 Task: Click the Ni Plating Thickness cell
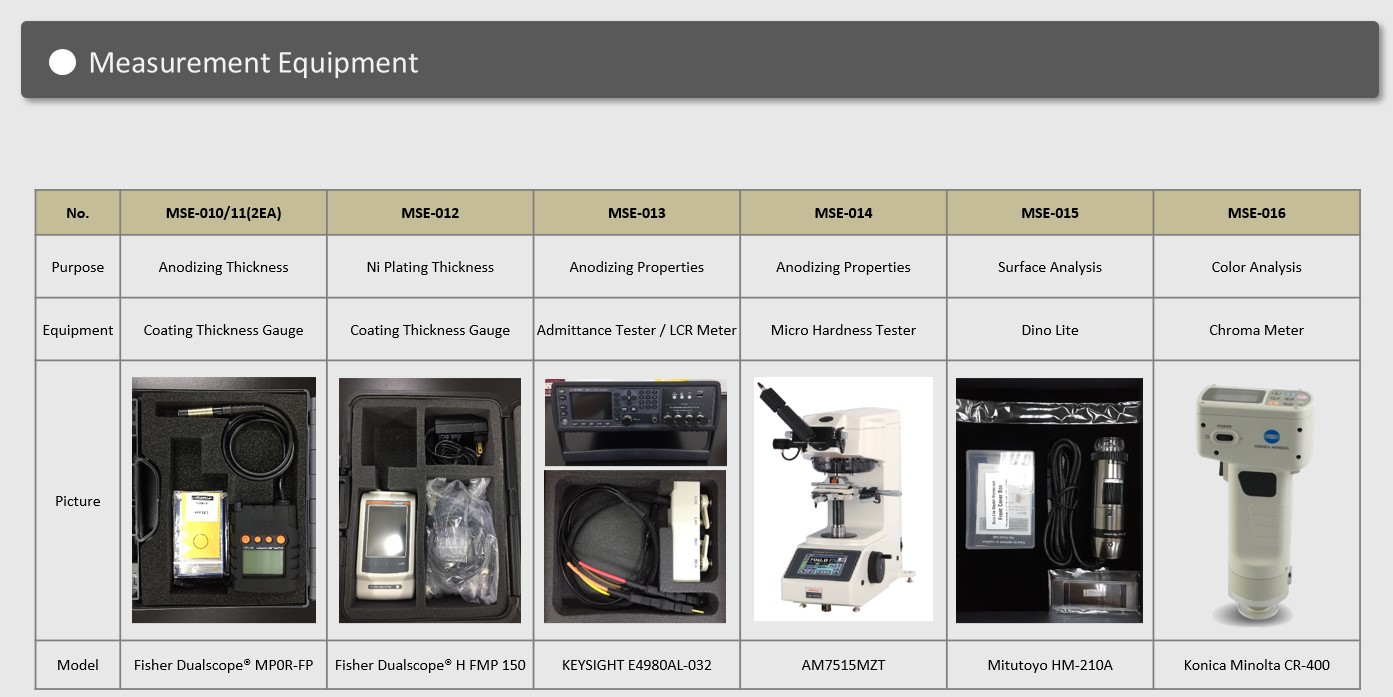(x=430, y=267)
